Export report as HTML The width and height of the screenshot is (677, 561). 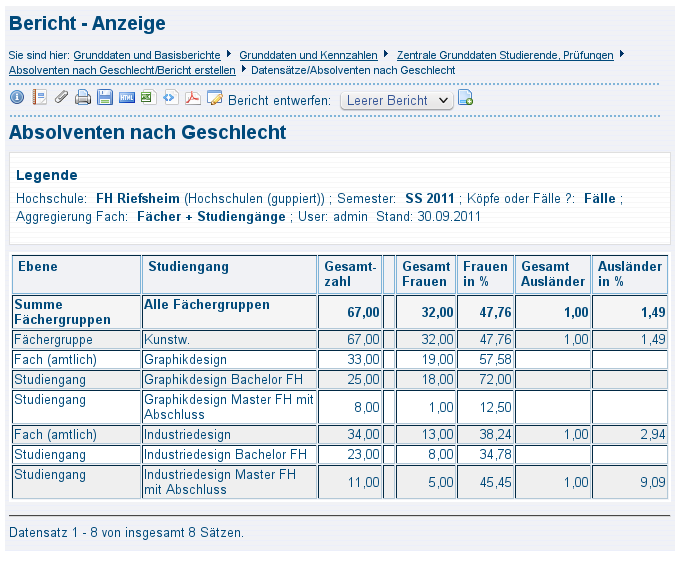[x=127, y=98]
